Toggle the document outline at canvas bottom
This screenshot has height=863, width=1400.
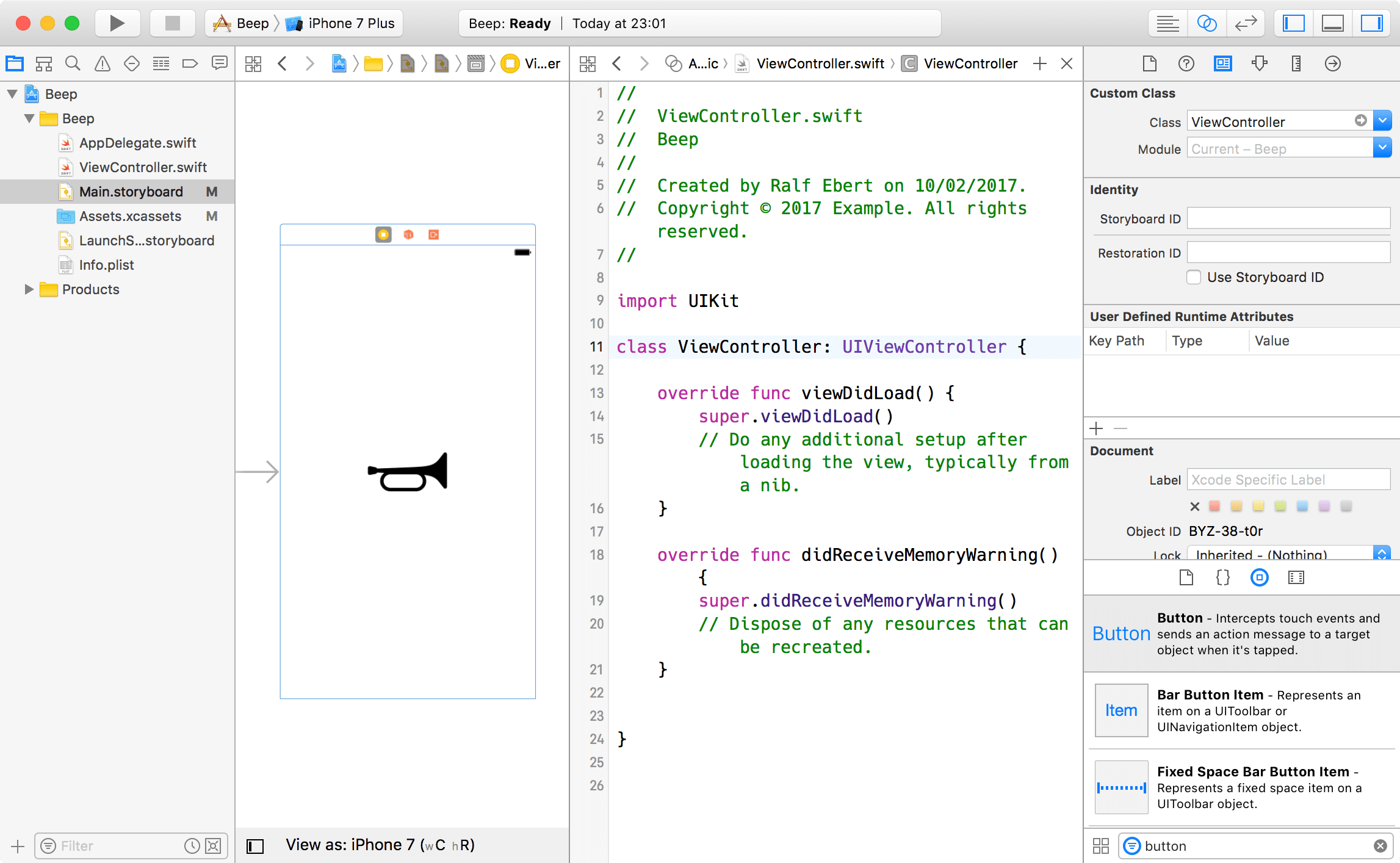pyautogui.click(x=255, y=846)
